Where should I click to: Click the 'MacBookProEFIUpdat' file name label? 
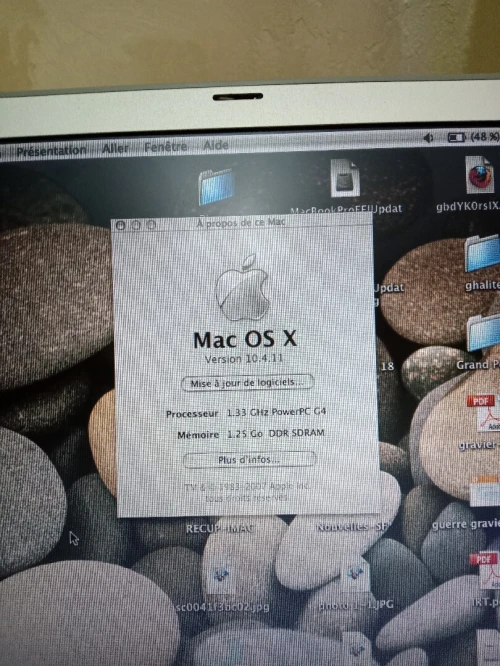tap(346, 210)
